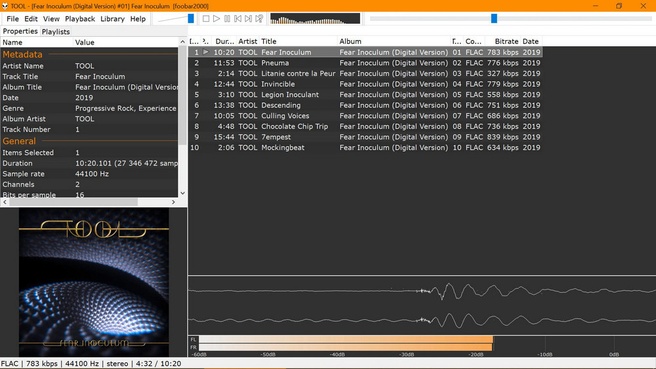
Task: Click the Play button in toolbar
Action: coord(216,18)
